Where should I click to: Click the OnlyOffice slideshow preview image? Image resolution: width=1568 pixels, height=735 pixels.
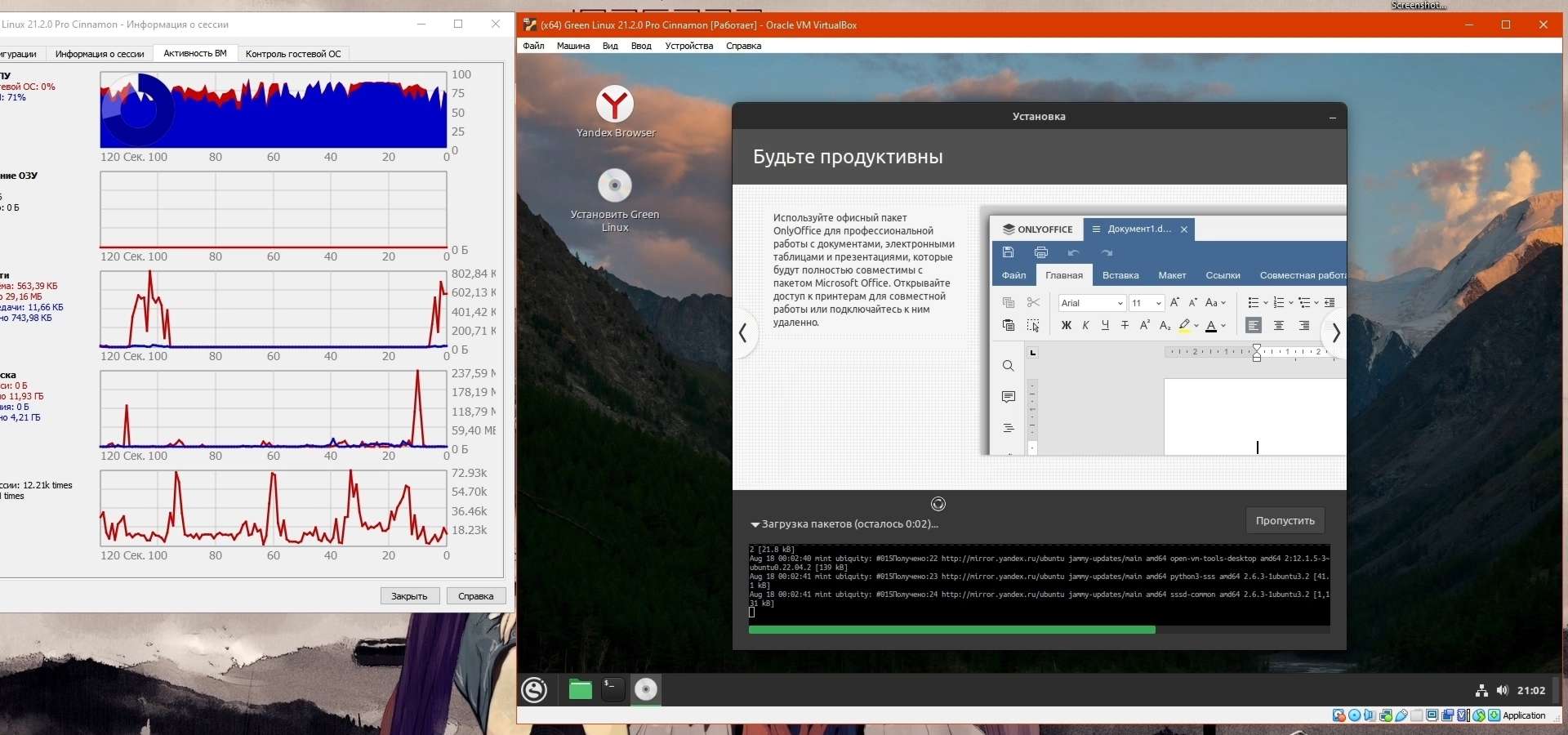click(1162, 331)
